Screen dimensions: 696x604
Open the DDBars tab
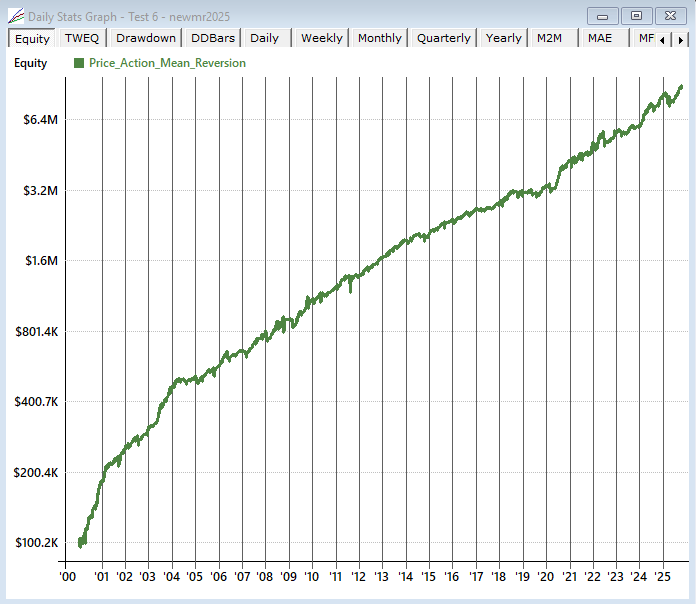[213, 38]
